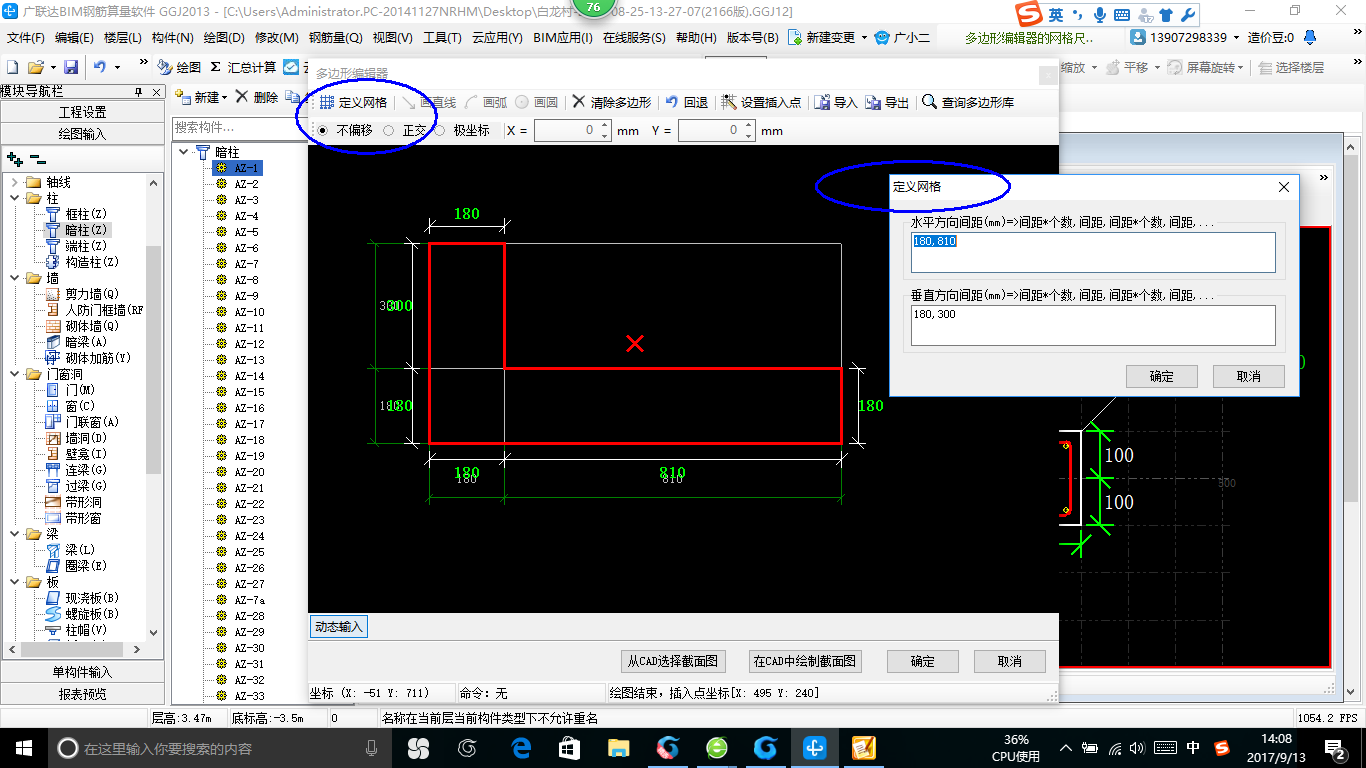
Task: Collapse the 门窗洞 tree folder
Action: 15,374
